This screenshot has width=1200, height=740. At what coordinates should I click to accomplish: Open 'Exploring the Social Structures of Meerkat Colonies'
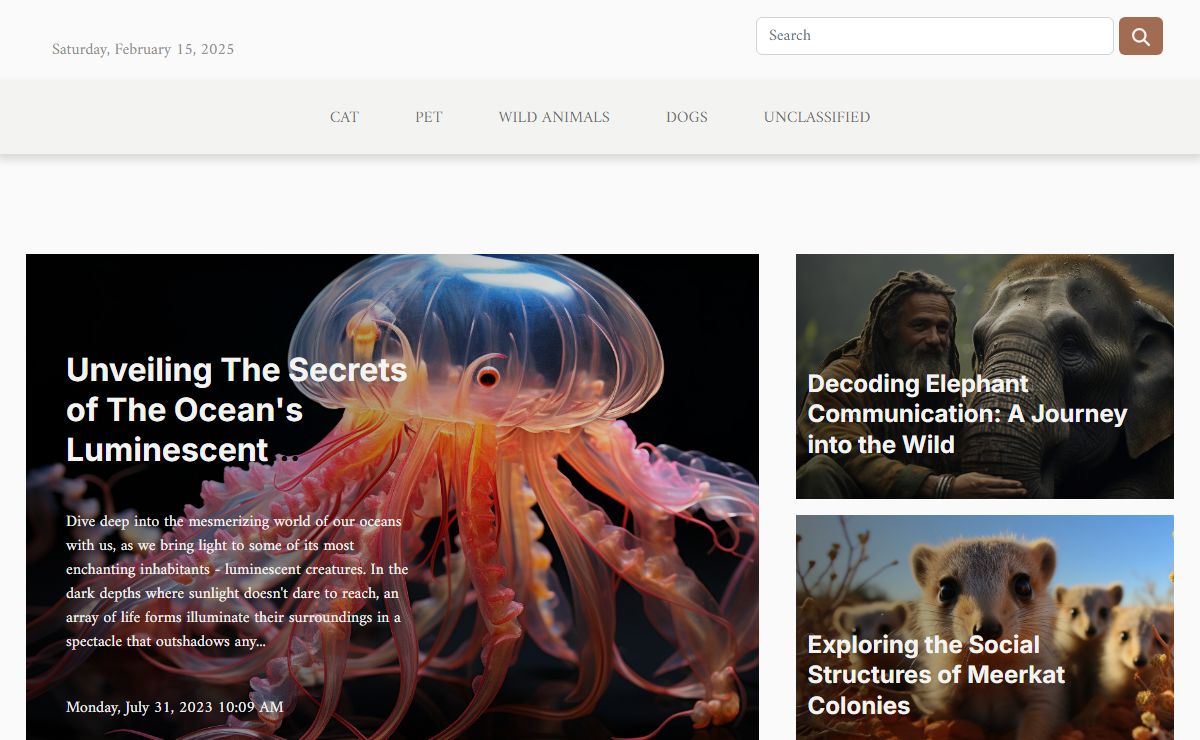tap(936, 675)
